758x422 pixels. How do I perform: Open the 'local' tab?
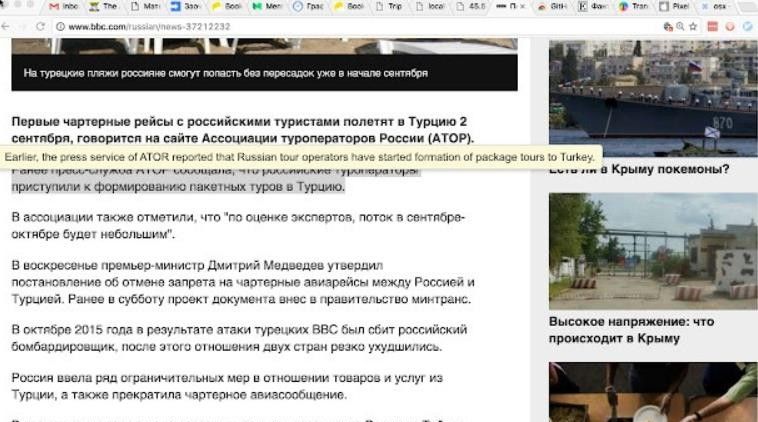coord(430,6)
